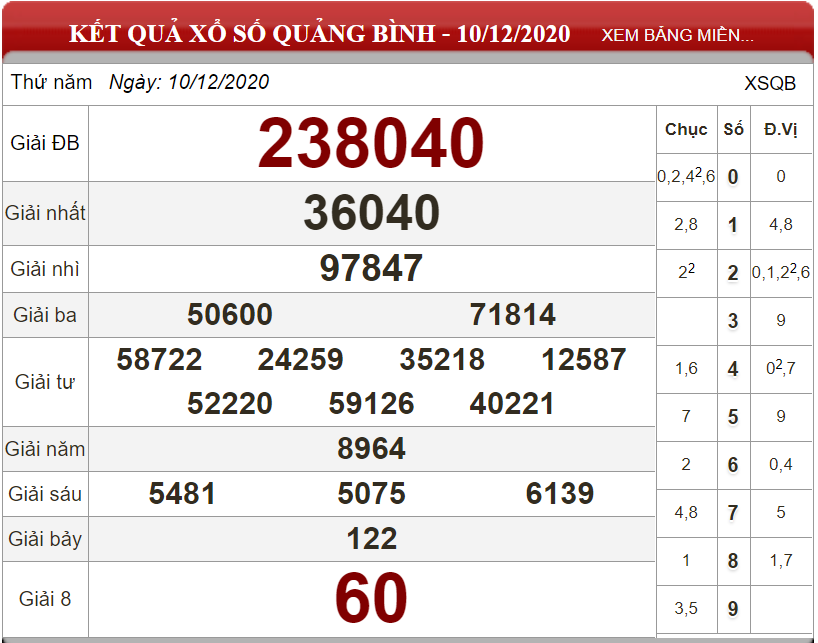Click fourth prize number 40221
Viewport: 818px width, 643px height.
(x=512, y=404)
